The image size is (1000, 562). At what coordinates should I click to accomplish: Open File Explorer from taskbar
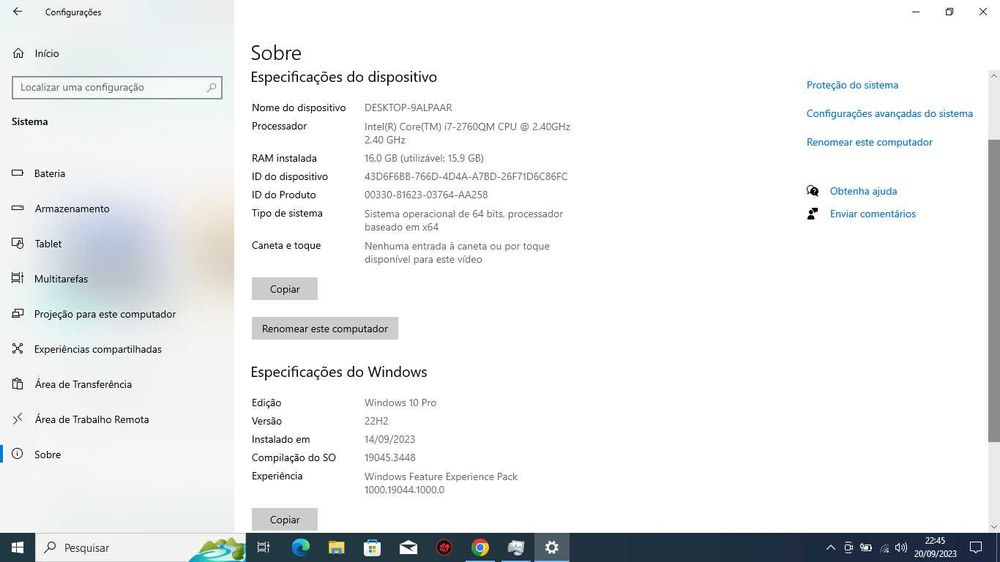pyautogui.click(x=336, y=547)
